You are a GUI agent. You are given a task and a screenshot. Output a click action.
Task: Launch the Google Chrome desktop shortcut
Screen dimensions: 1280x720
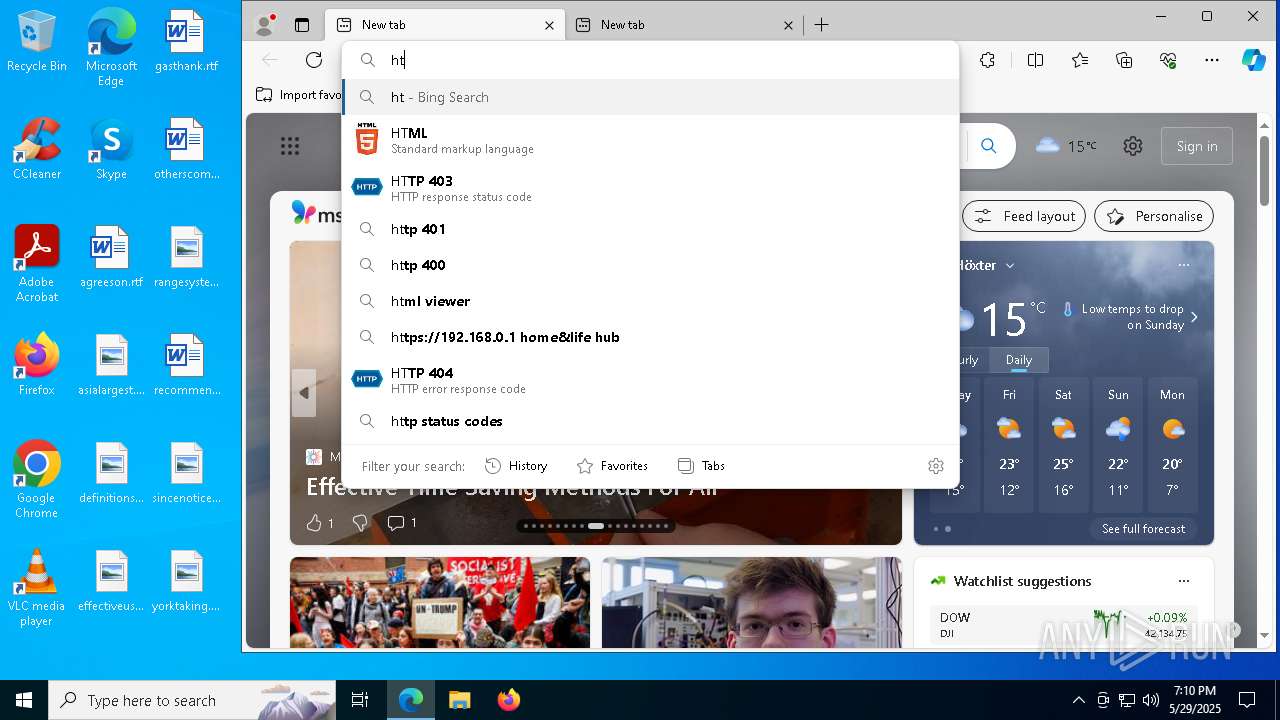(x=37, y=480)
